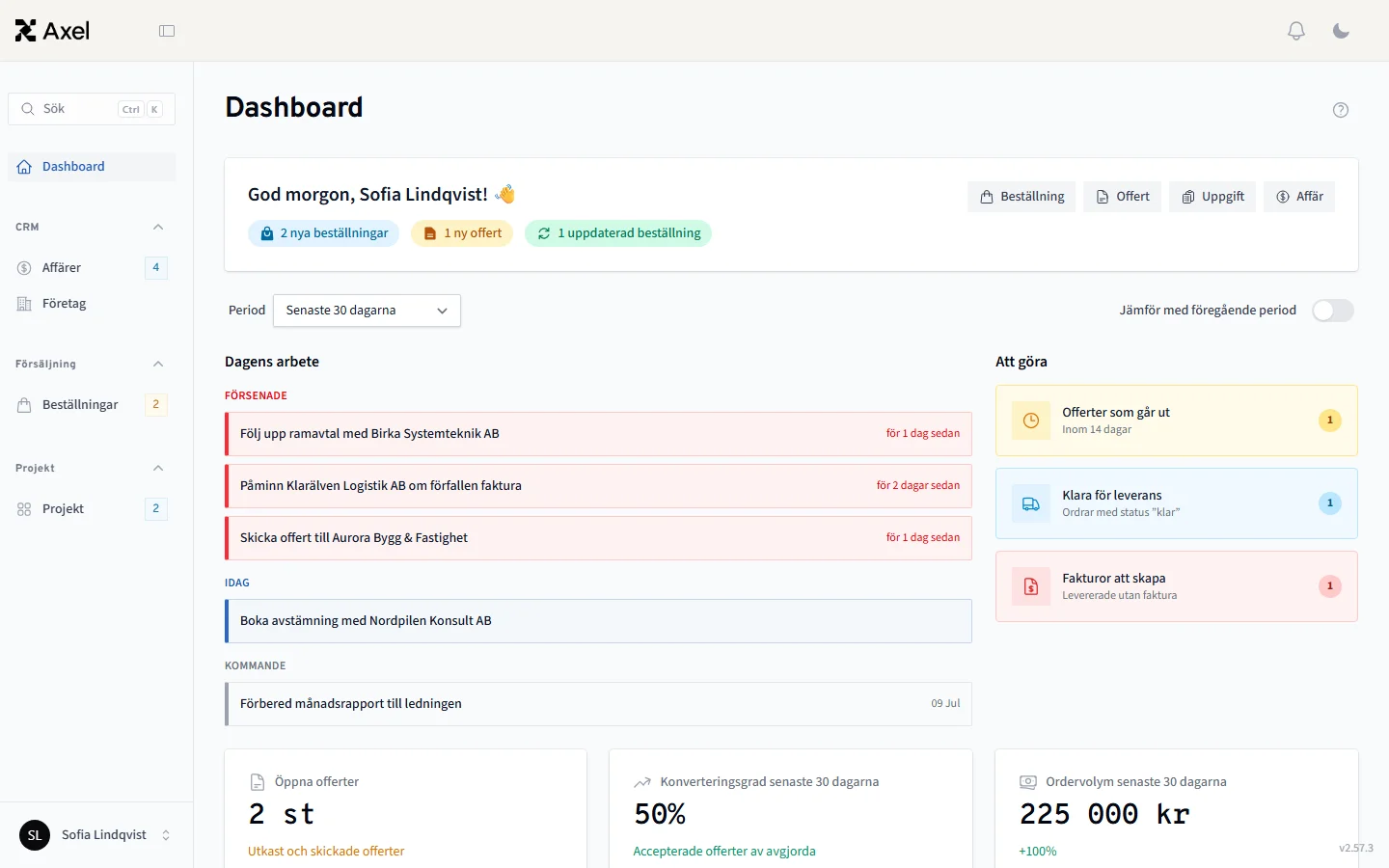
Task: Open task Förbered månadsrapport till ledningen
Action: click(x=598, y=704)
